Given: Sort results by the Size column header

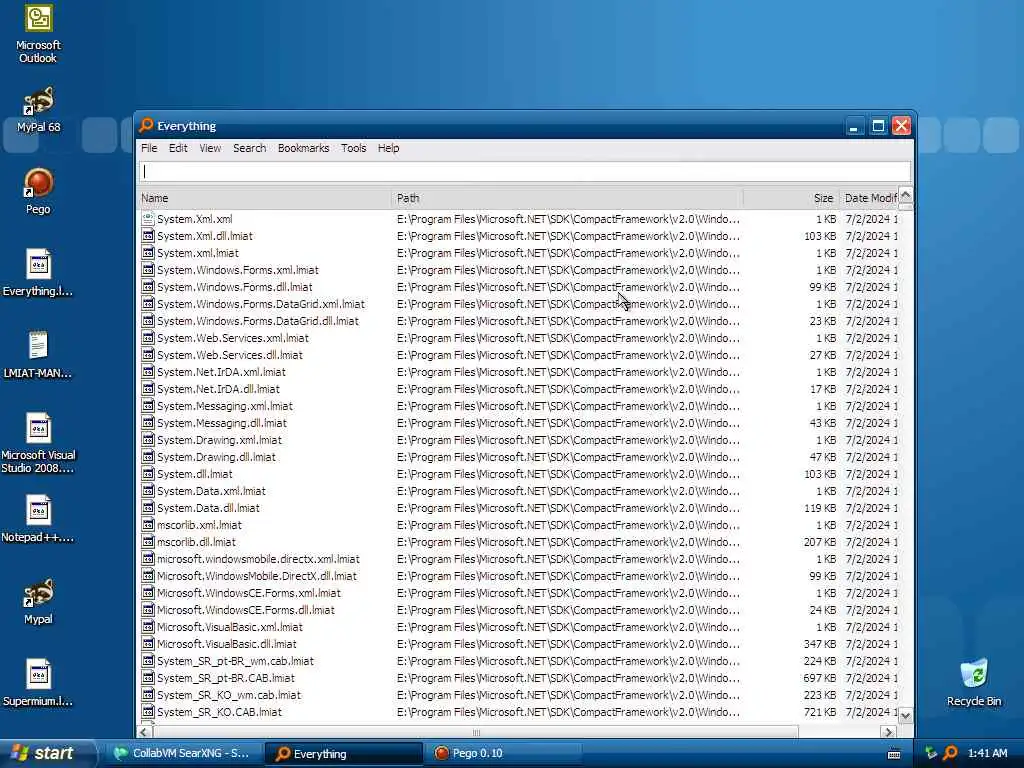Looking at the screenshot, I should coord(791,198).
